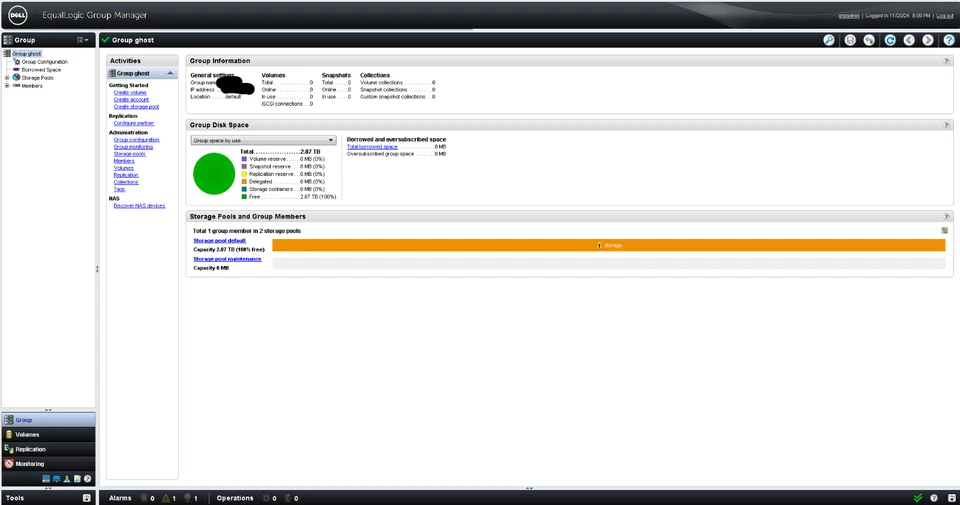Image resolution: width=960 pixels, height=505 pixels.
Task: Click the Volume reserve blue legend swatch
Action: [x=244, y=159]
